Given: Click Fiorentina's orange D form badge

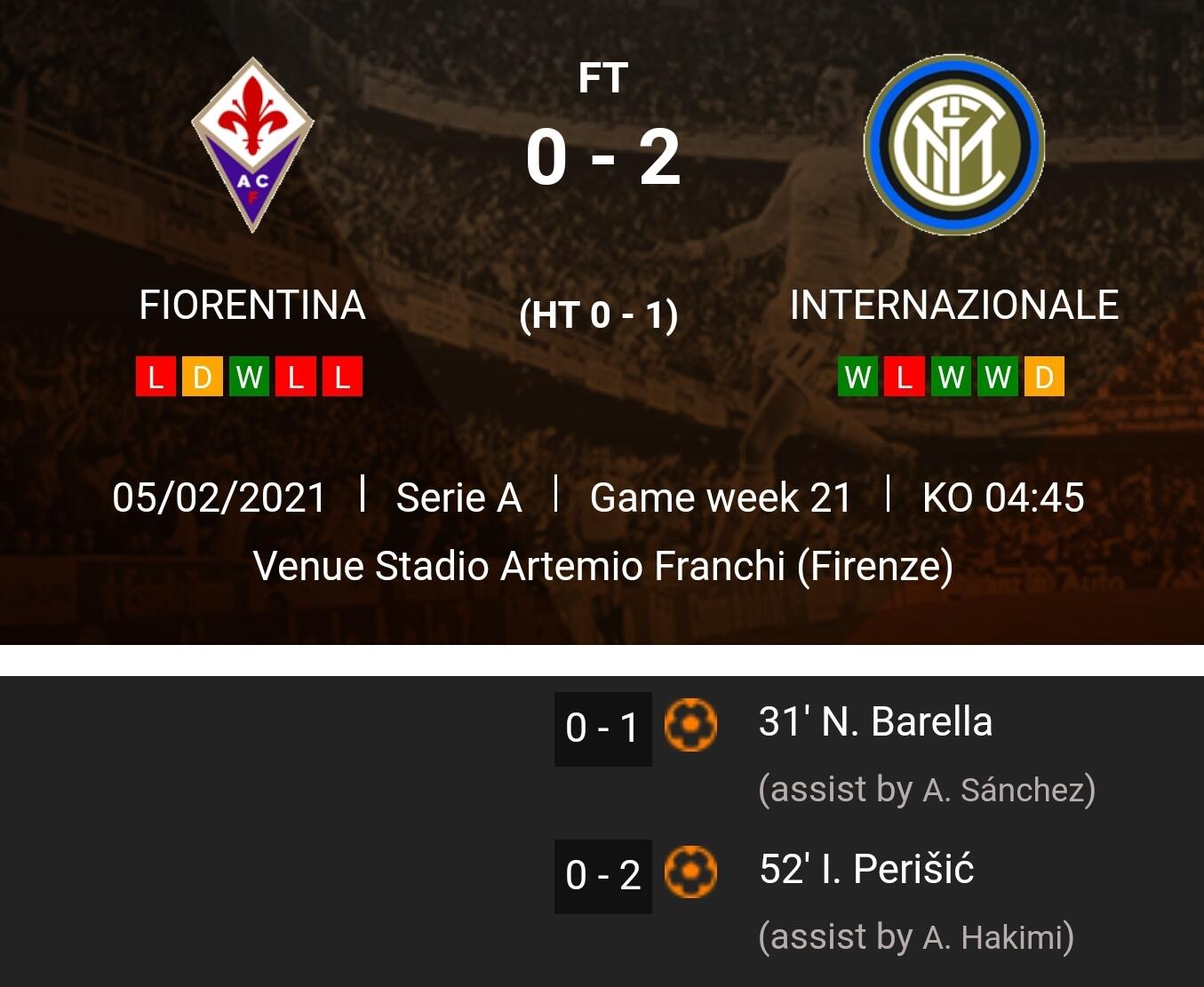Looking at the screenshot, I should point(203,377).
